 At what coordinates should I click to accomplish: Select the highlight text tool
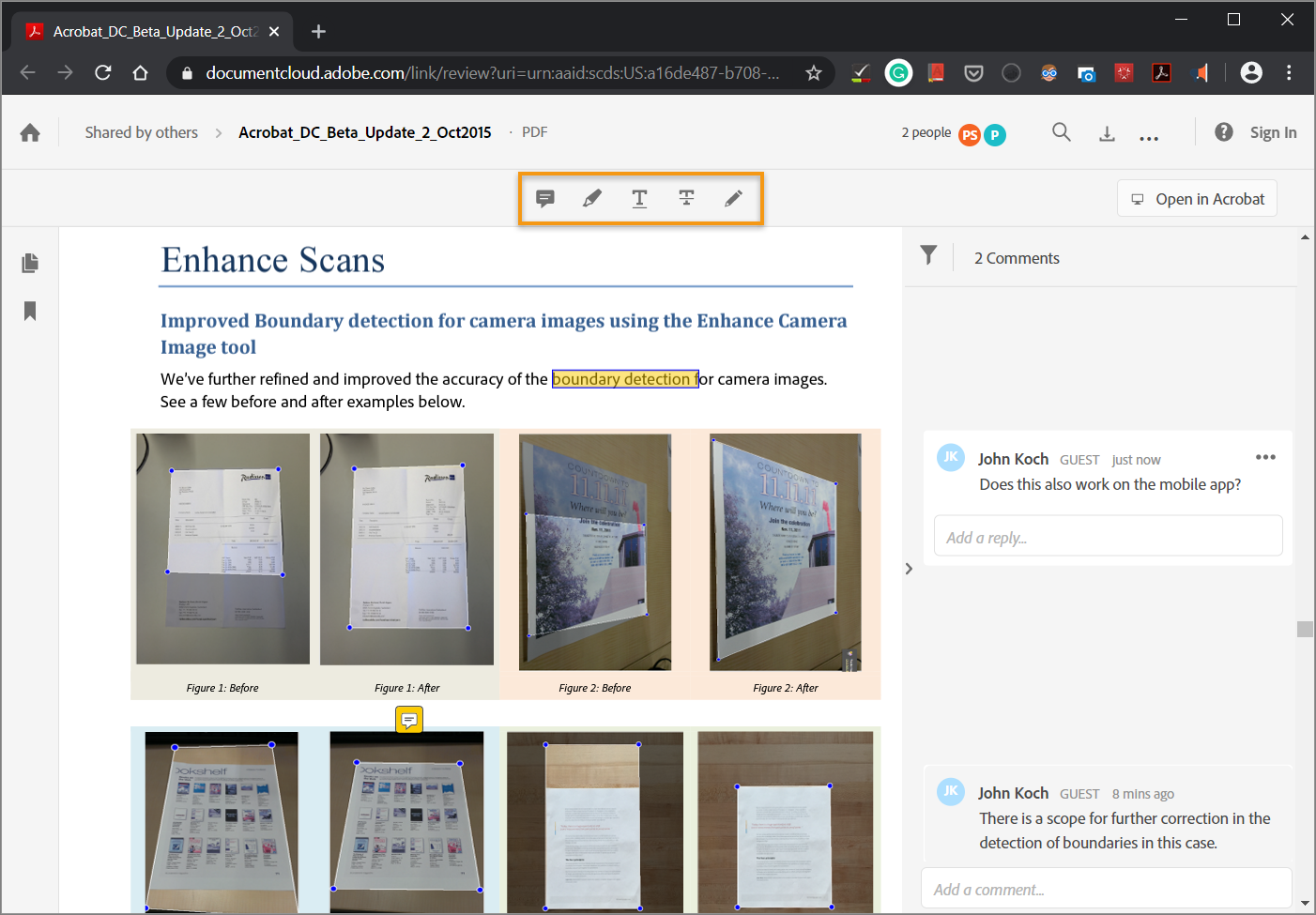click(x=592, y=198)
